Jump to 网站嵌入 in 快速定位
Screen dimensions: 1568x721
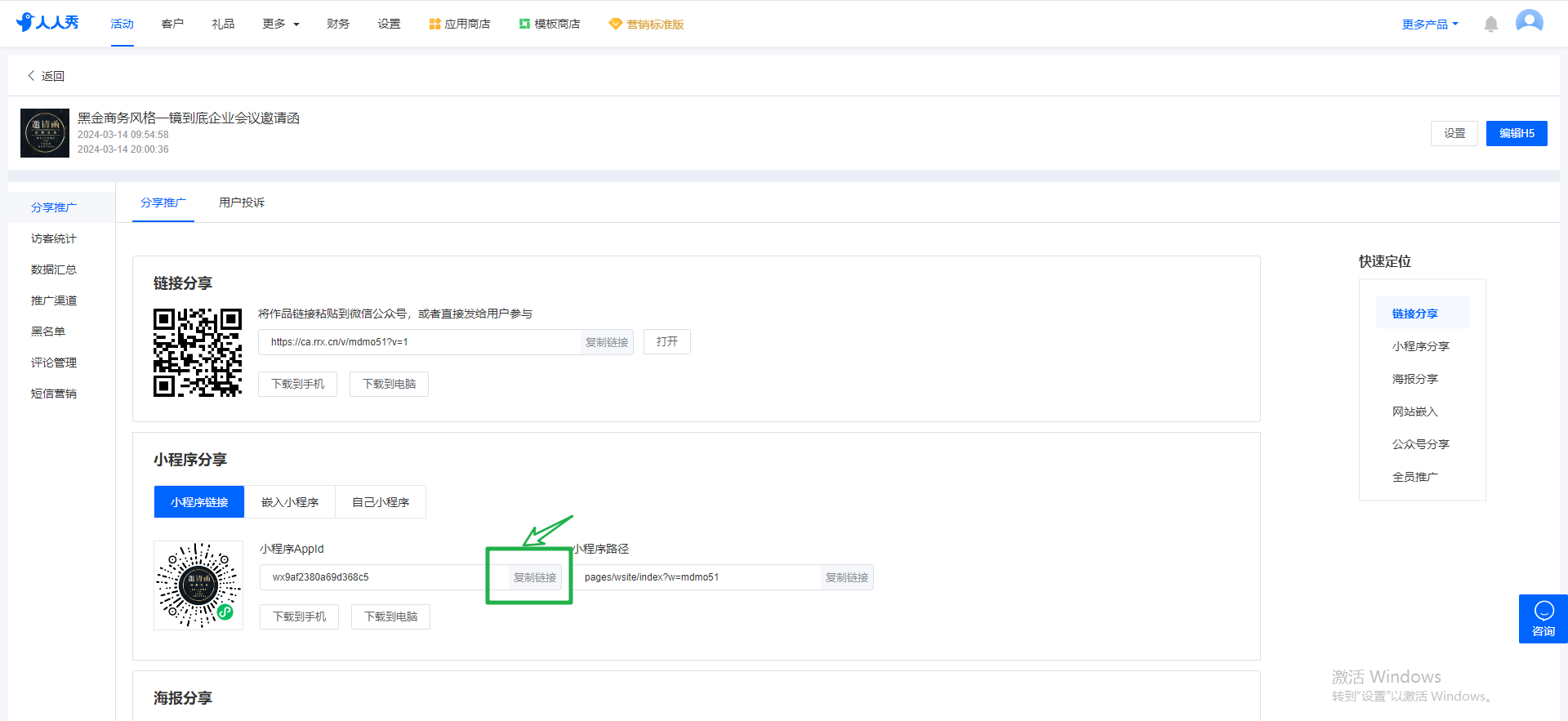[x=1415, y=412]
